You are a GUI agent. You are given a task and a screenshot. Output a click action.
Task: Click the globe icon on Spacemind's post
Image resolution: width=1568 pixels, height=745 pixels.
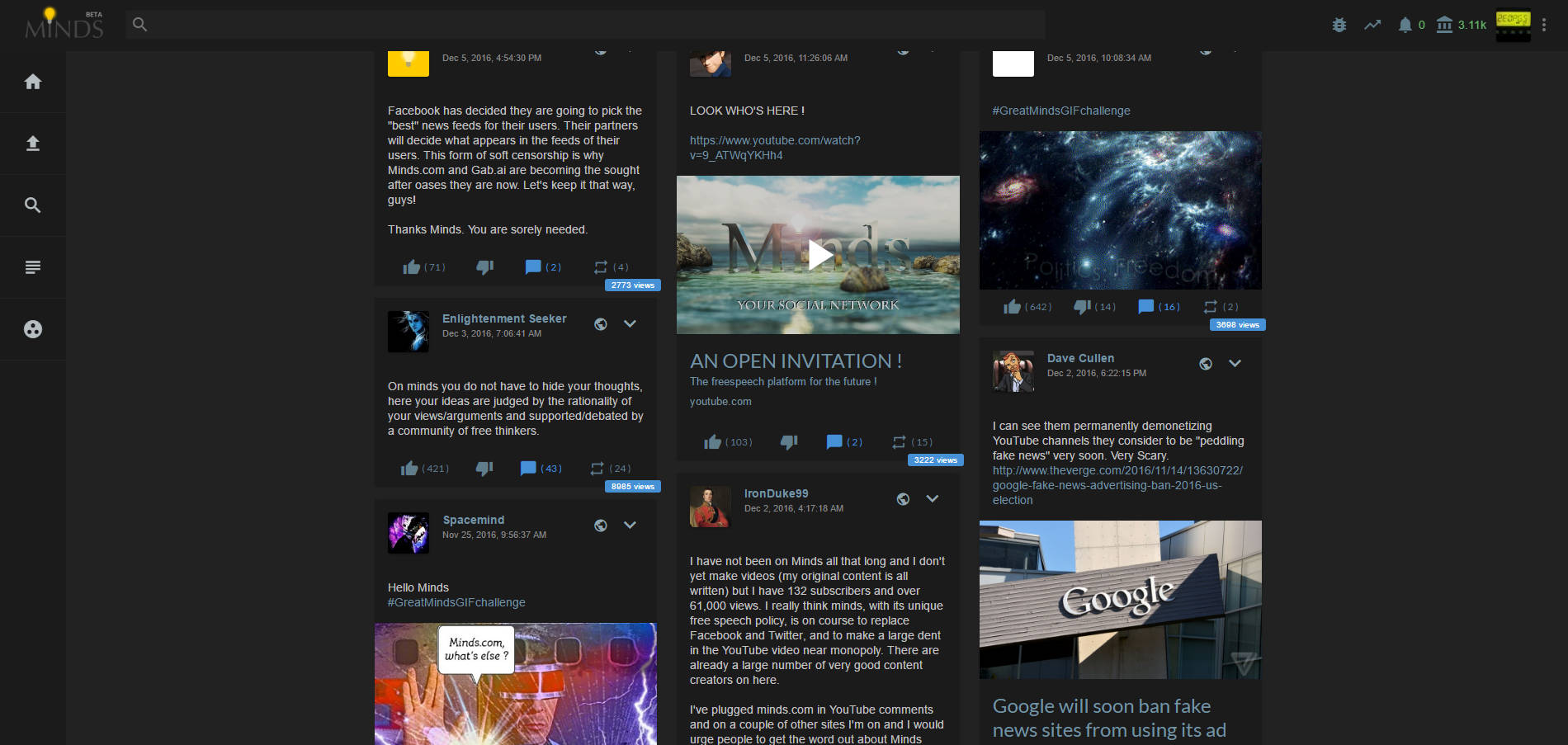point(601,526)
